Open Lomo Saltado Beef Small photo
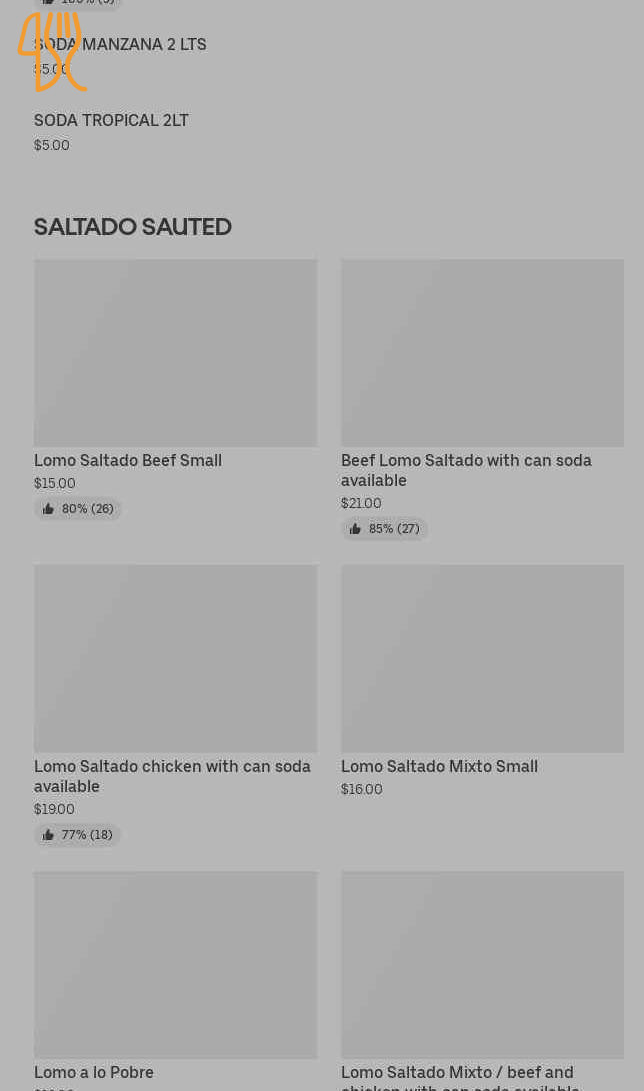This screenshot has height=1091, width=644. tap(175, 353)
